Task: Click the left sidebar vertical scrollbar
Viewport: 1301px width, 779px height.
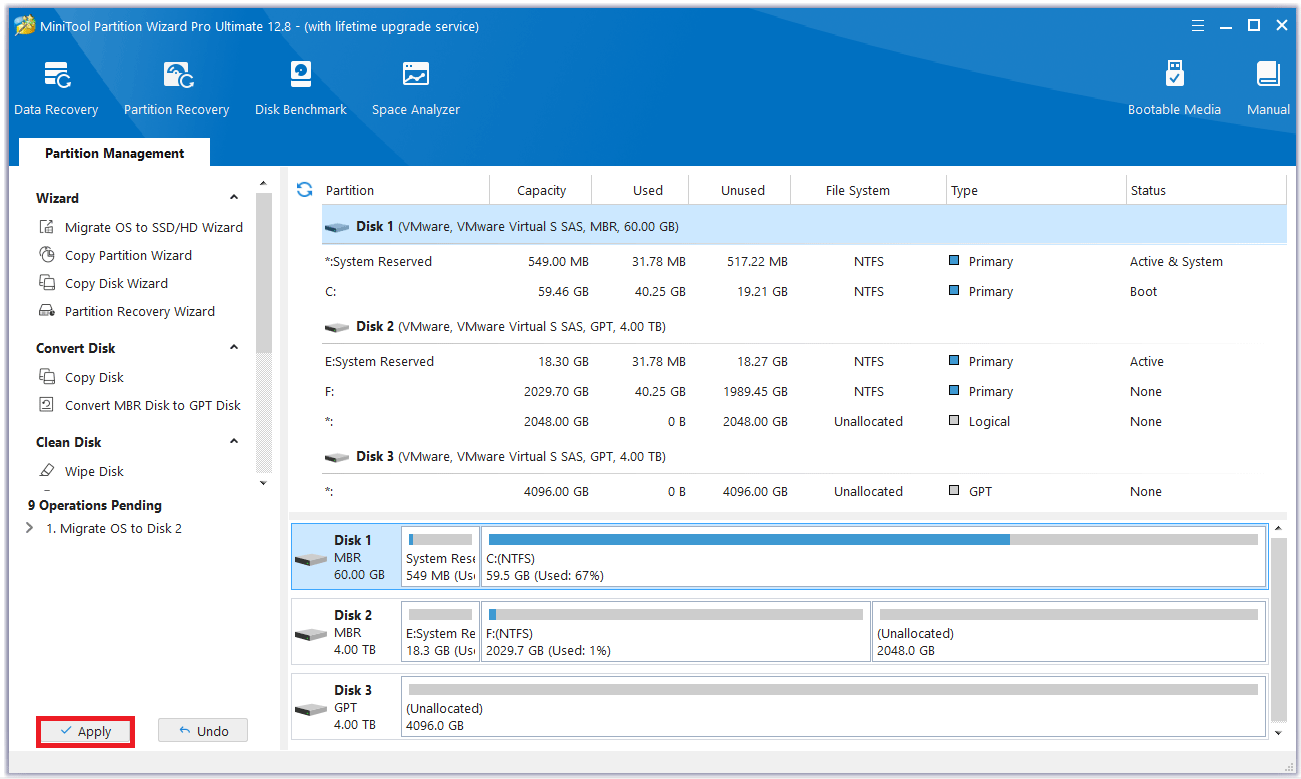Action: point(264,272)
